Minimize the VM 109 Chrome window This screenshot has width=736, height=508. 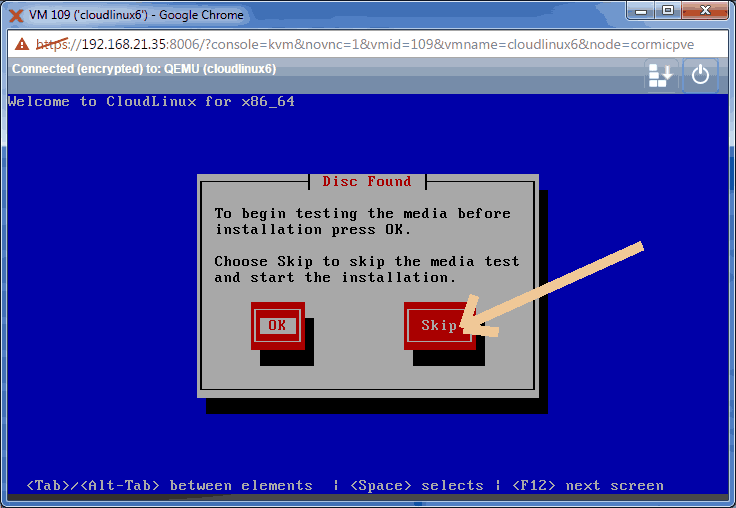pyautogui.click(x=641, y=10)
